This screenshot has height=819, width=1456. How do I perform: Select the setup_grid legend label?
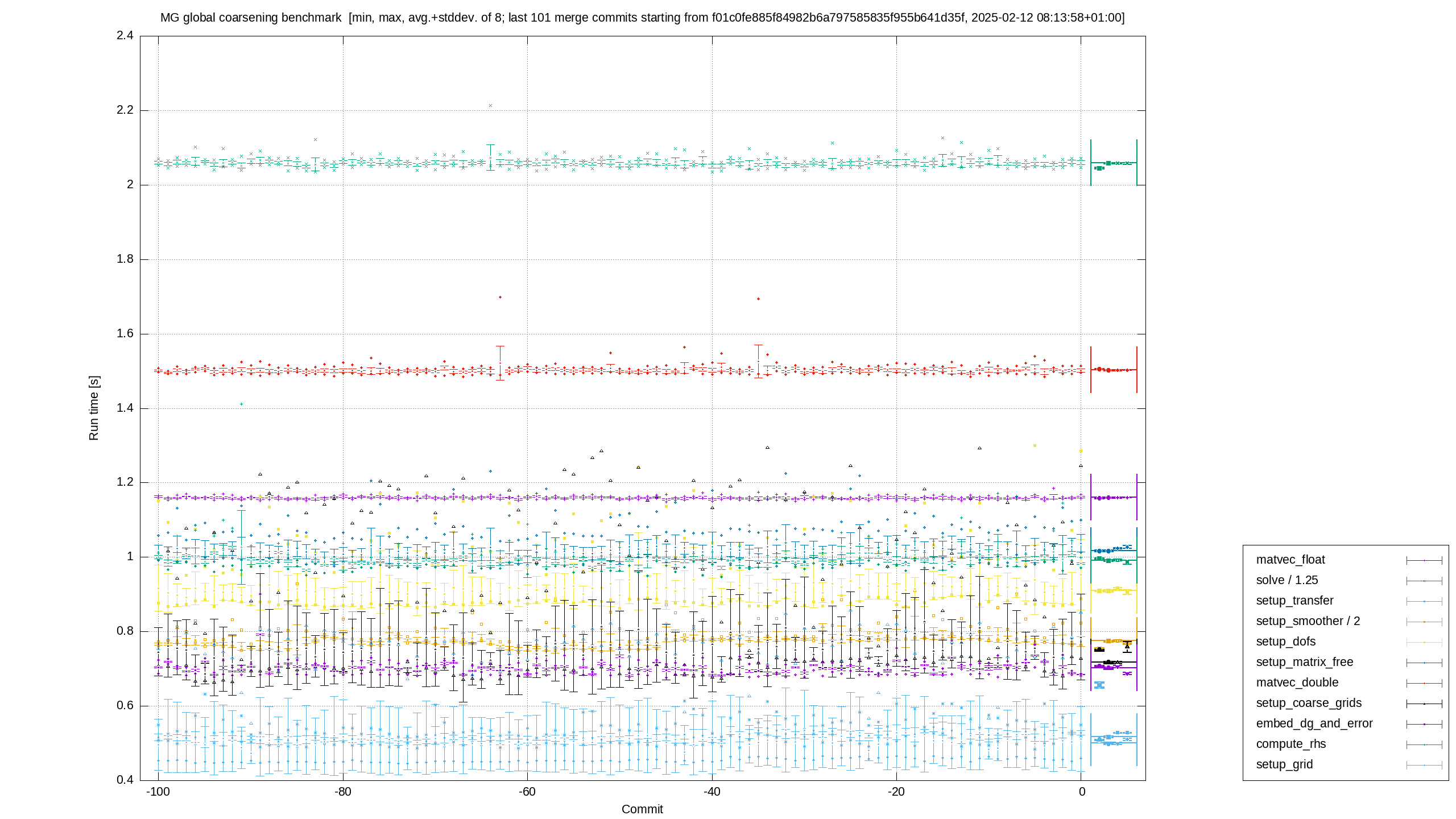click(x=1284, y=764)
